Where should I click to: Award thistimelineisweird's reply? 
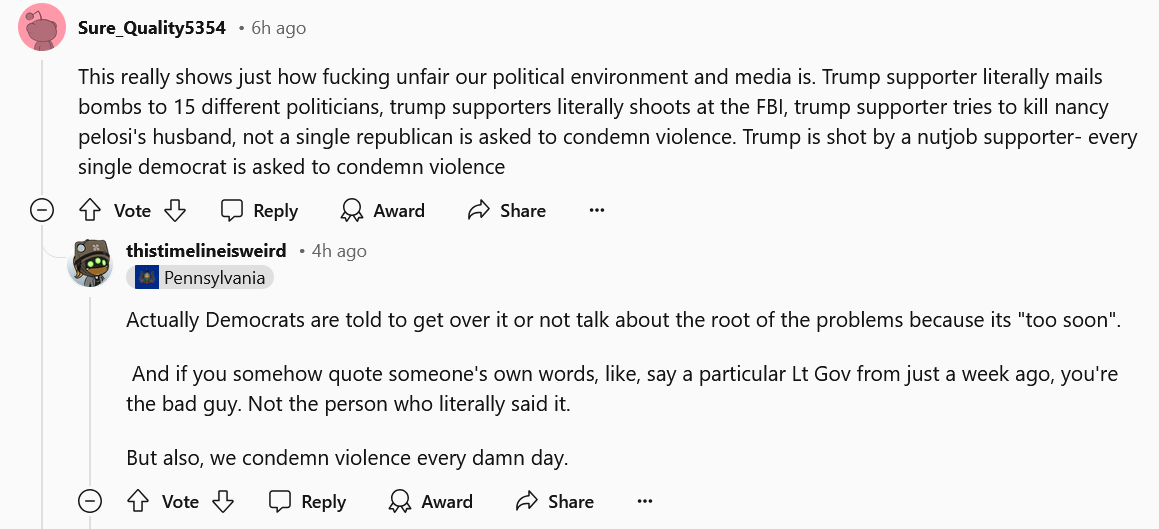tap(431, 501)
